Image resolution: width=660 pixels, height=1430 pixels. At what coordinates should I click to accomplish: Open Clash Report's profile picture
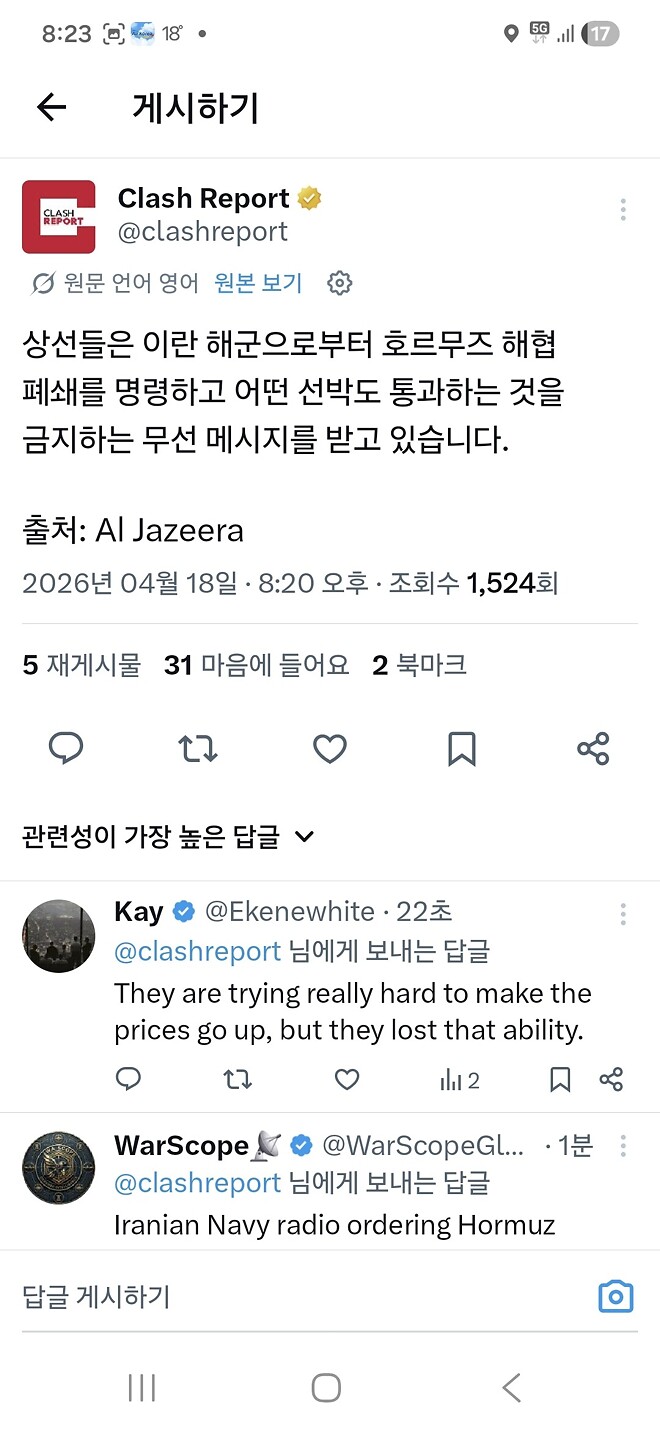point(59,217)
